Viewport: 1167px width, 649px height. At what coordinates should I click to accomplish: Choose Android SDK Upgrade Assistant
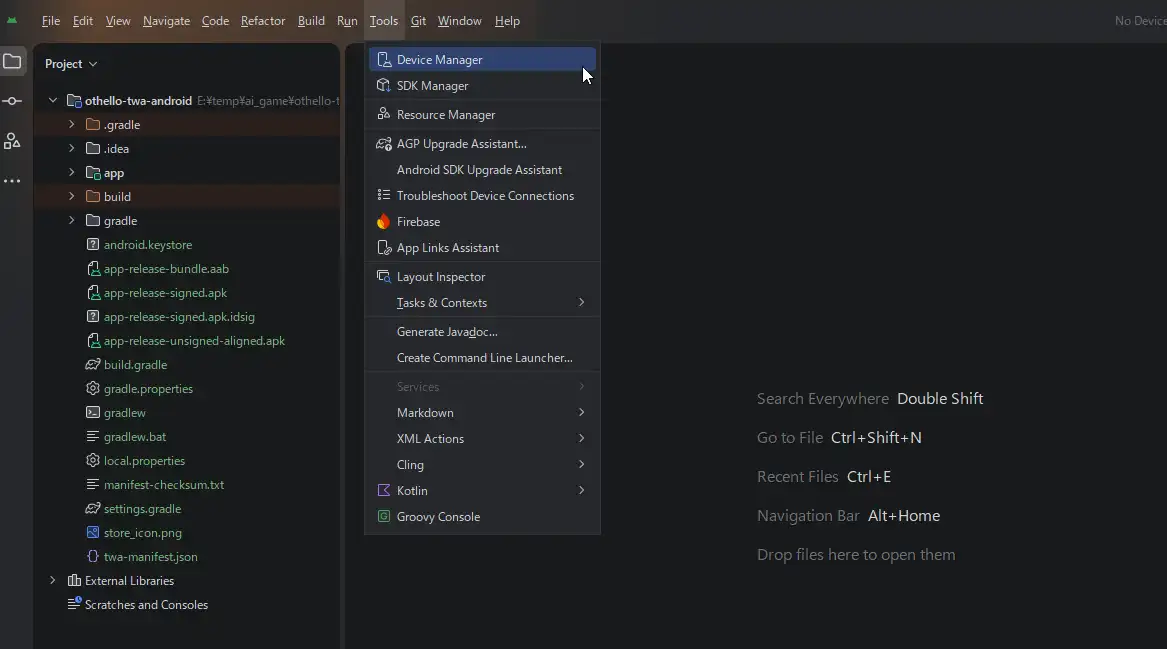click(x=482, y=170)
